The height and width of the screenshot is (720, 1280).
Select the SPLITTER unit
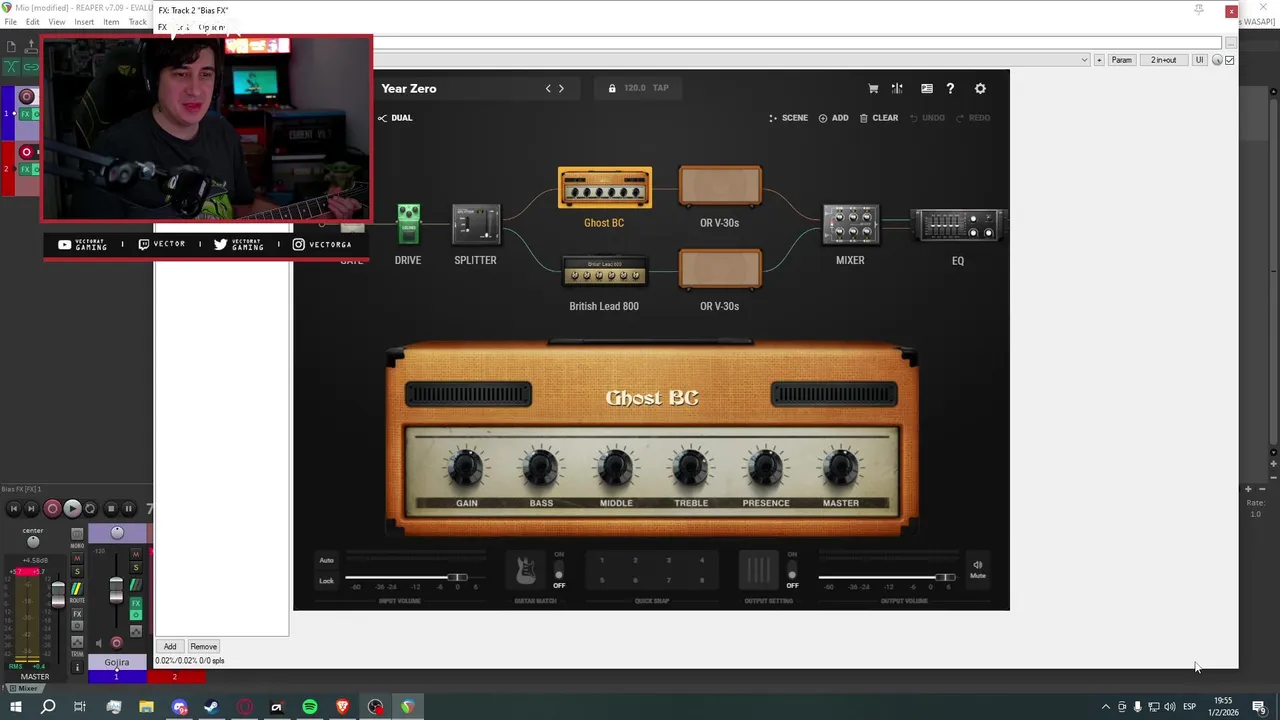pos(476,225)
